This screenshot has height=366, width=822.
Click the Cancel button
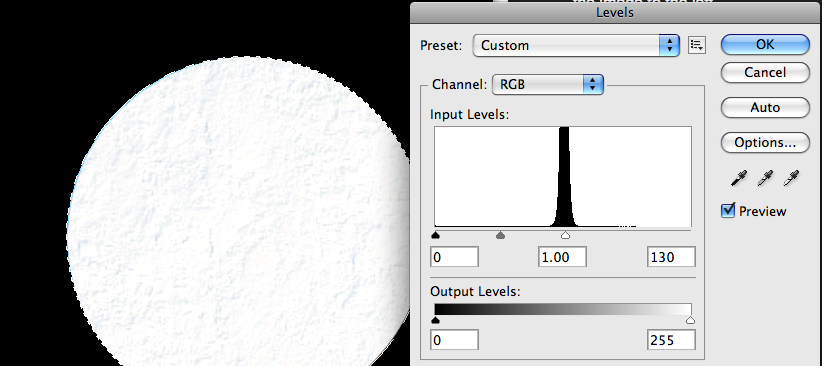765,72
